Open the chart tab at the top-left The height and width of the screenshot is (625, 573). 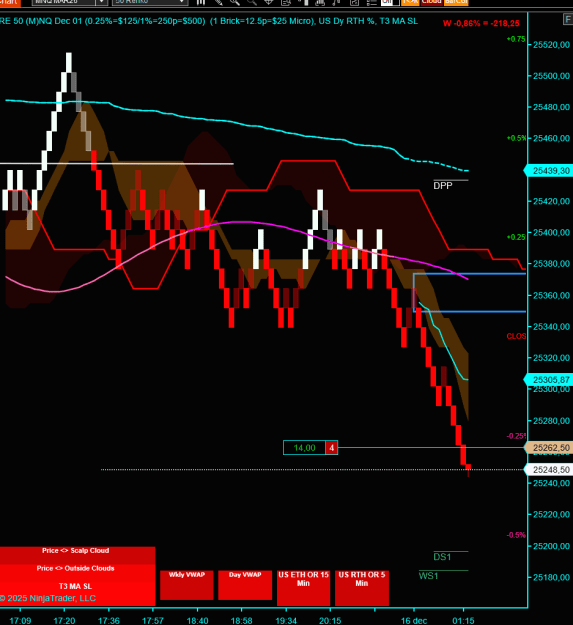(x=10, y=2)
